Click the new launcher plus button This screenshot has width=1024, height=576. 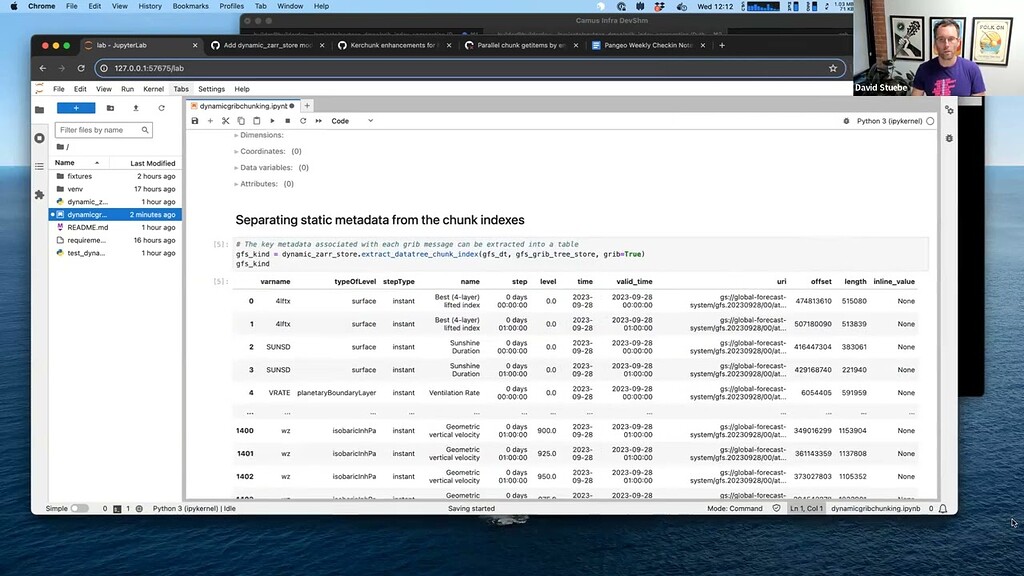pos(76,107)
